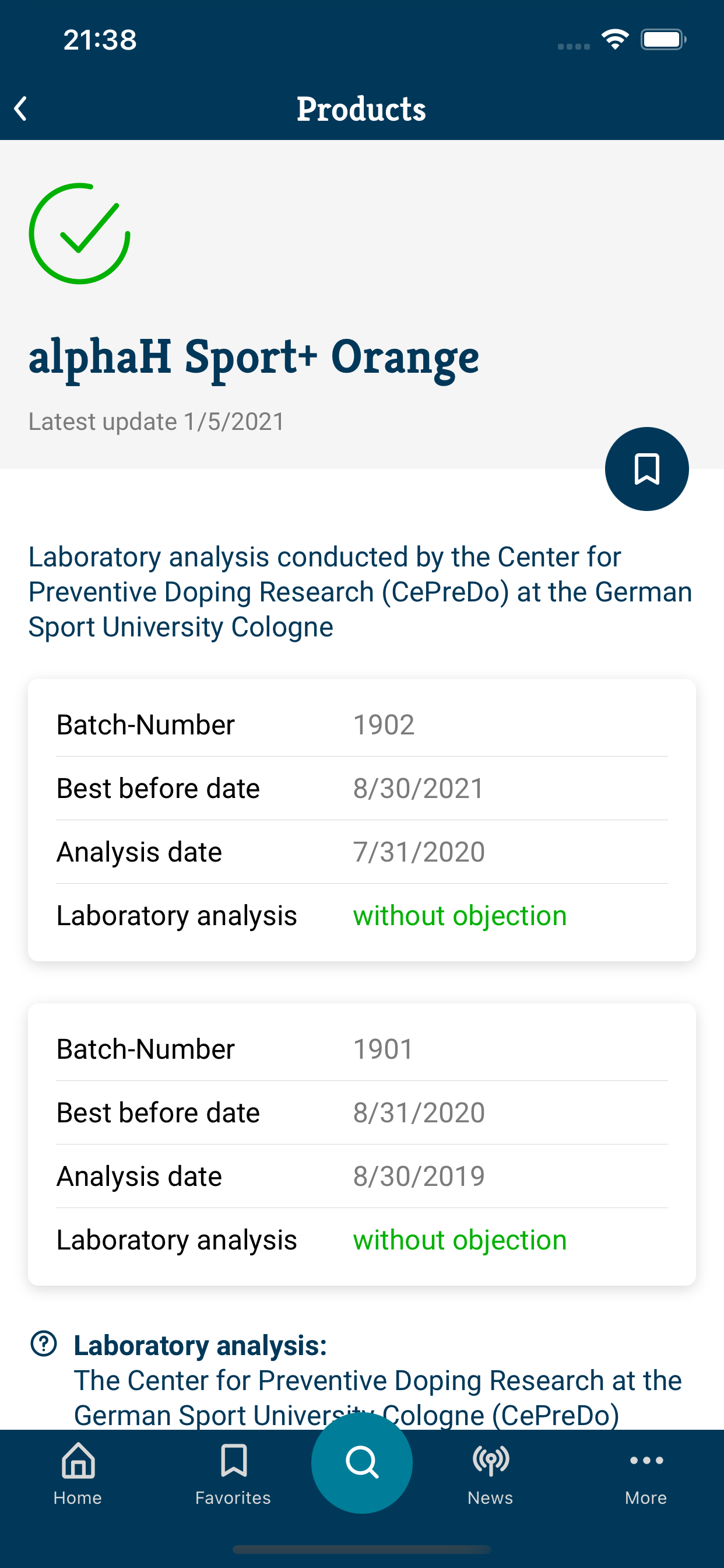Tap the 'Laboratory analysis:' info heading
Viewport: 724px width, 1568px height.
point(200,1345)
